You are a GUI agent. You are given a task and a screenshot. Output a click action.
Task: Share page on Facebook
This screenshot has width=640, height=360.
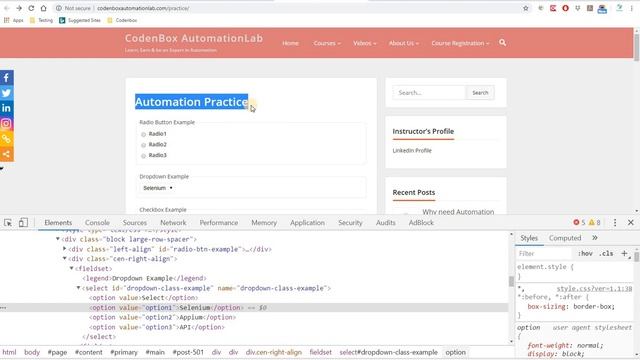coord(7,78)
